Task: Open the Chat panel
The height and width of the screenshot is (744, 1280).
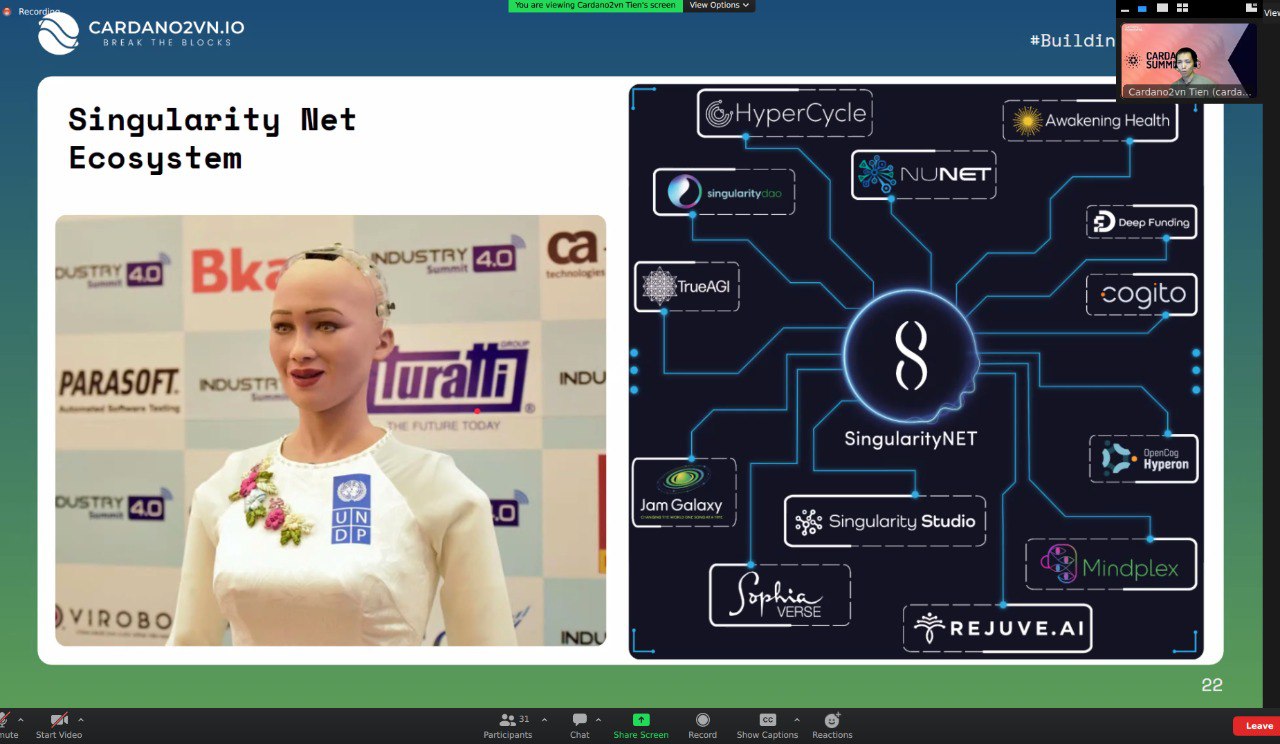Action: [x=580, y=726]
